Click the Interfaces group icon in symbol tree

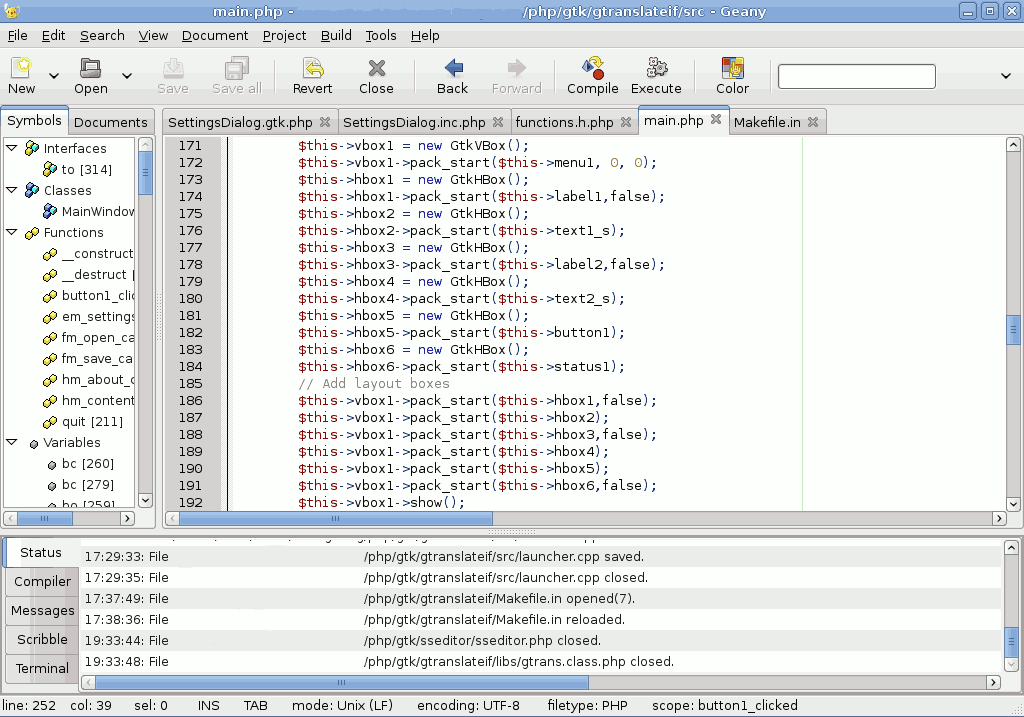point(31,148)
